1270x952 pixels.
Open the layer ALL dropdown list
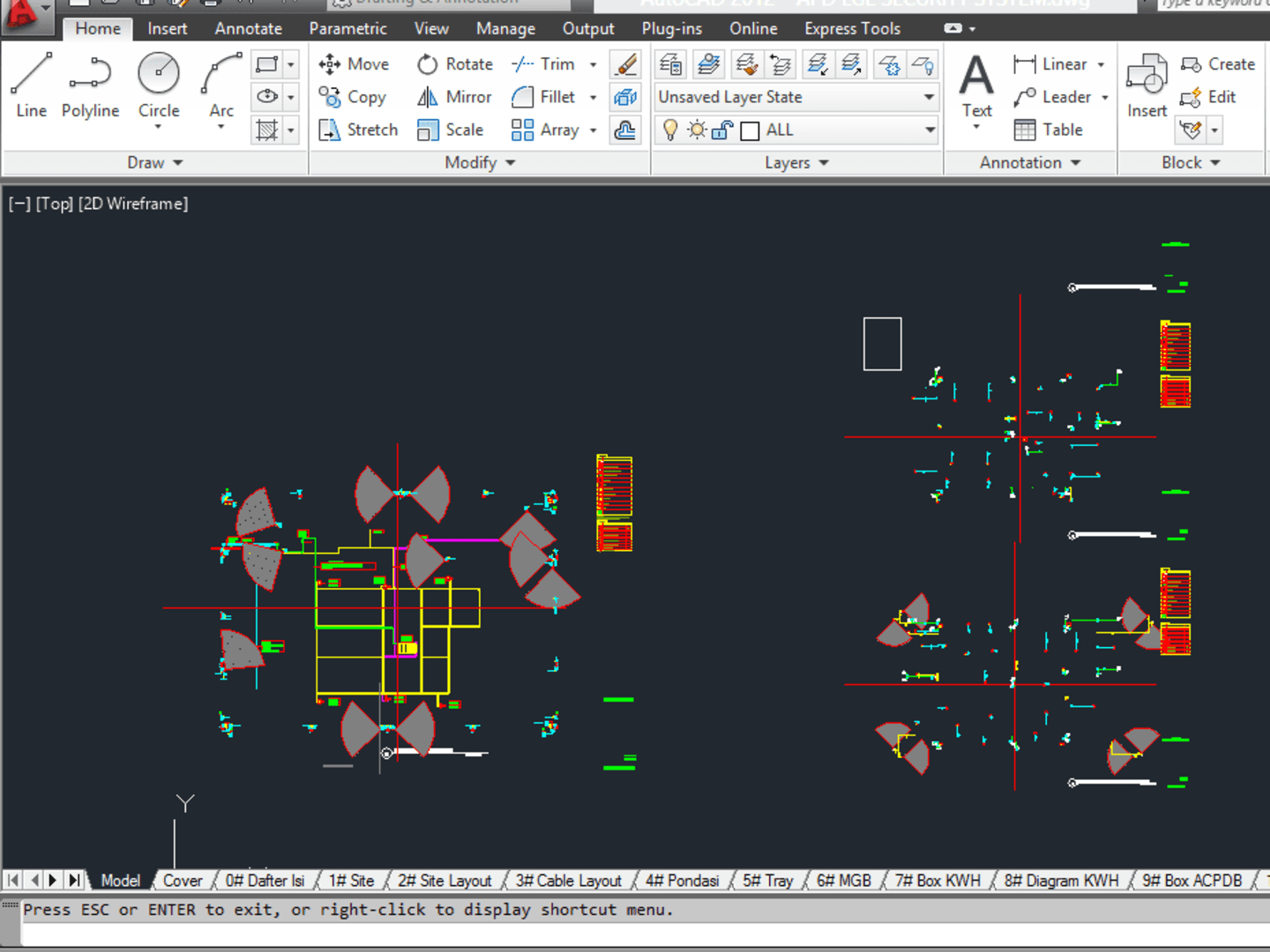930,130
